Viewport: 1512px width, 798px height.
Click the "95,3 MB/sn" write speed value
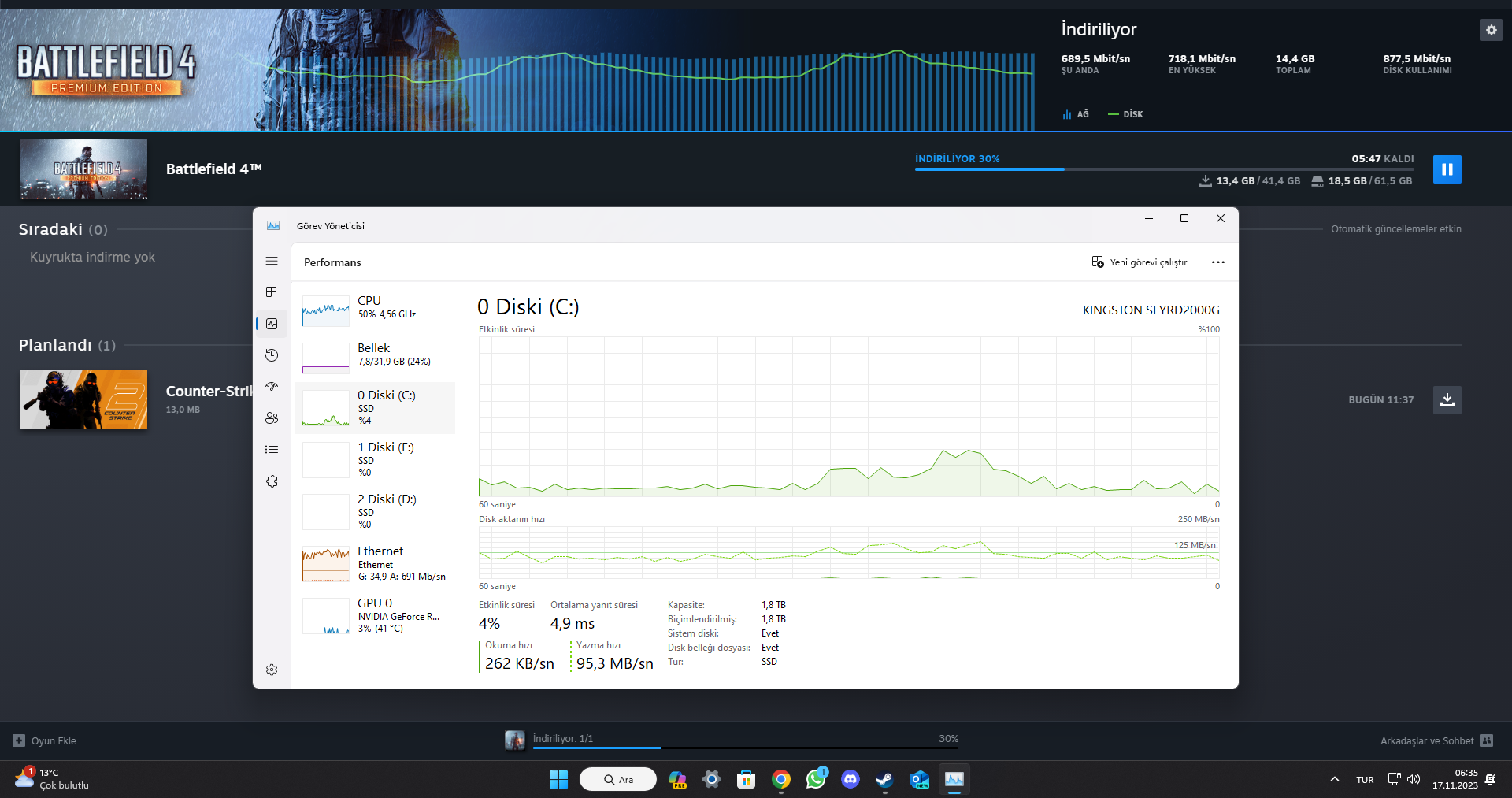coord(615,664)
